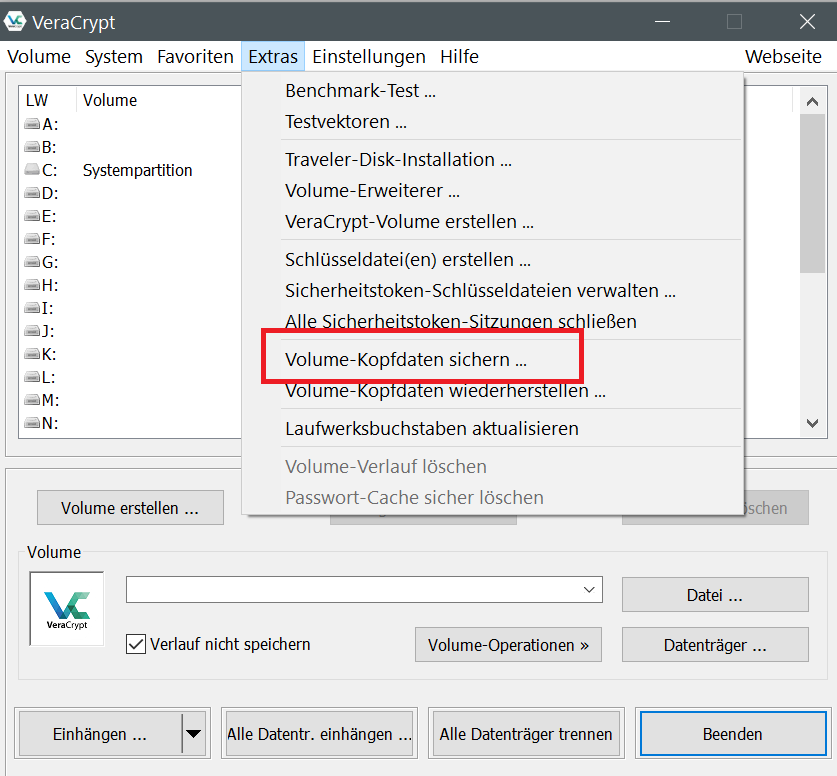Choose Laufwerksbuchstaben aktualisieren entry
The width and height of the screenshot is (837, 776).
493,428
